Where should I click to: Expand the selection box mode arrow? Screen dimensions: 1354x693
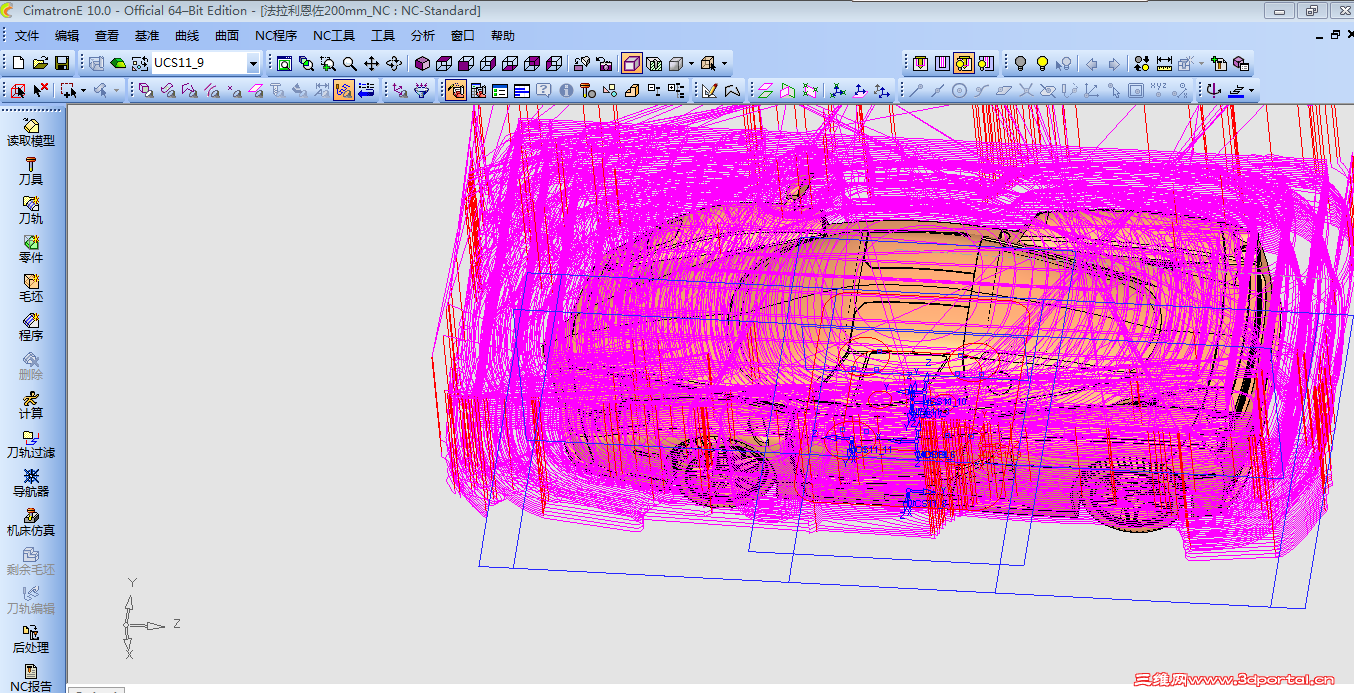pos(83,90)
